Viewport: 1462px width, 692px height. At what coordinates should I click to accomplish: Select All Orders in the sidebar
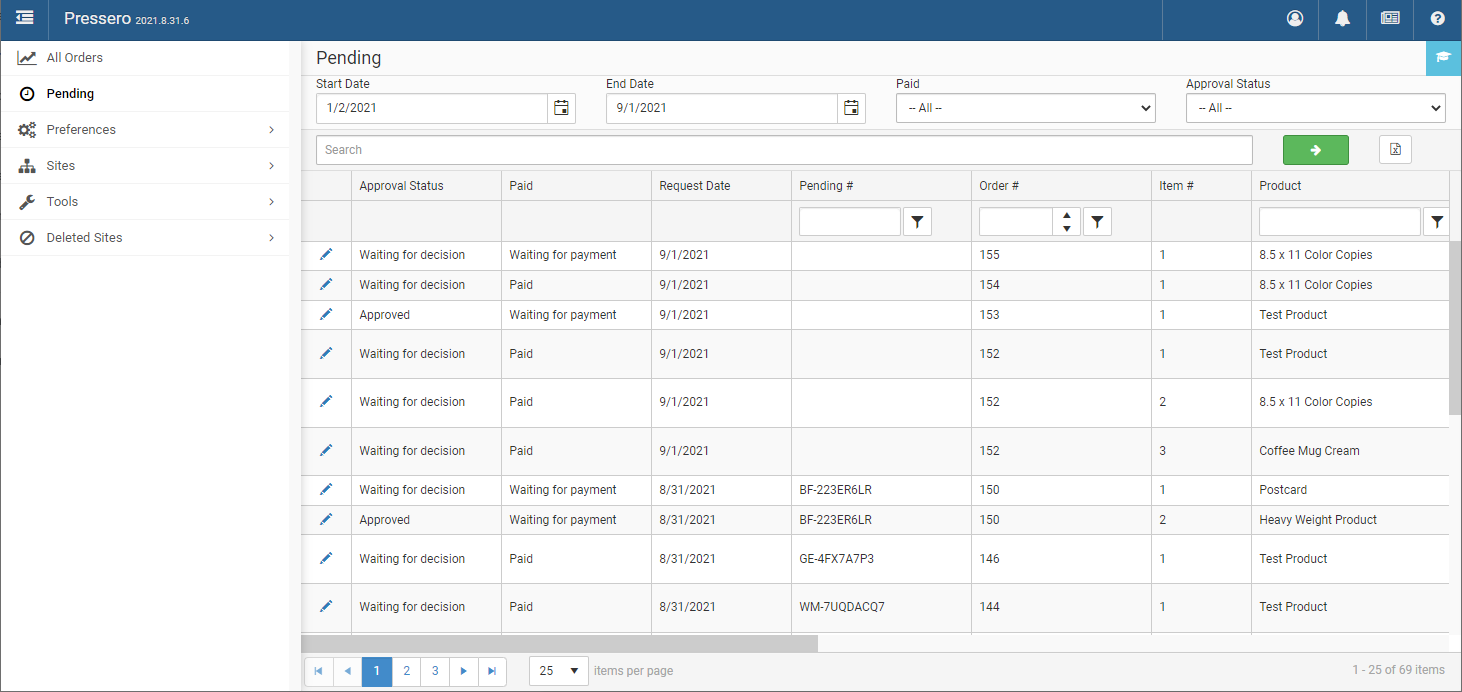pyautogui.click(x=74, y=58)
